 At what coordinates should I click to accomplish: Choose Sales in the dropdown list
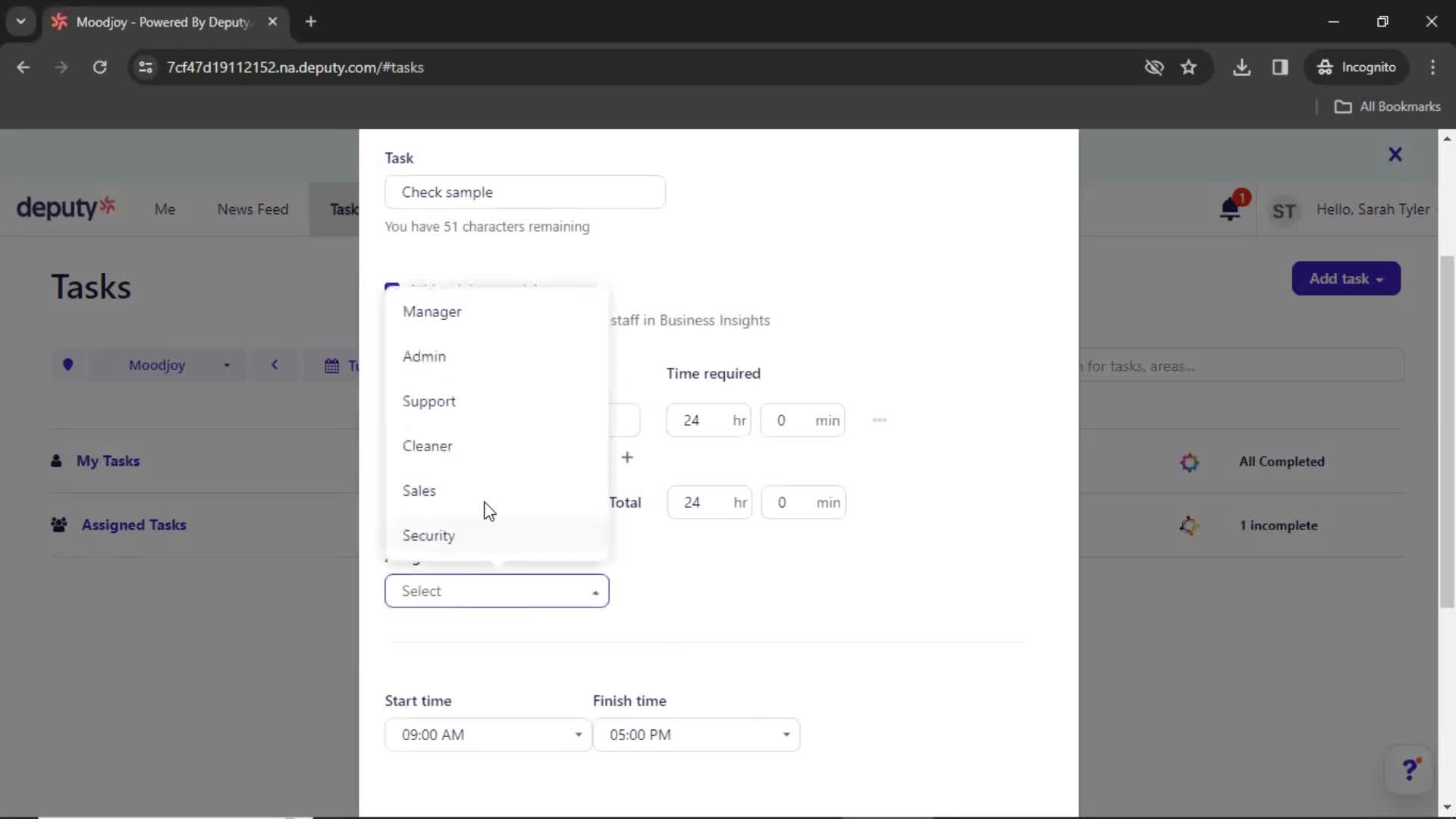497,491
